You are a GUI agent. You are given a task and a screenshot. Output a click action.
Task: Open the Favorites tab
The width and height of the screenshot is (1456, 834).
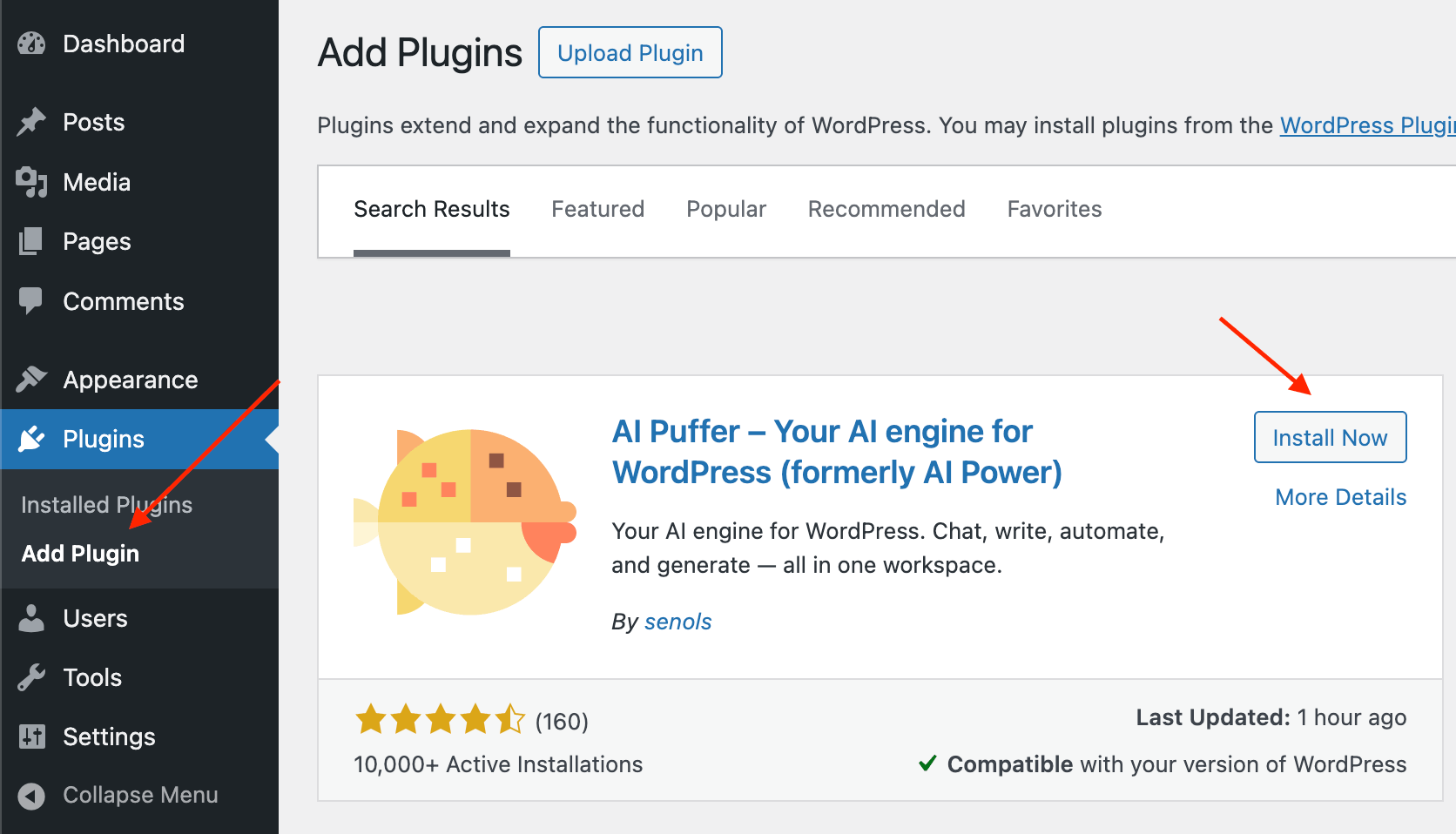pos(1054,209)
